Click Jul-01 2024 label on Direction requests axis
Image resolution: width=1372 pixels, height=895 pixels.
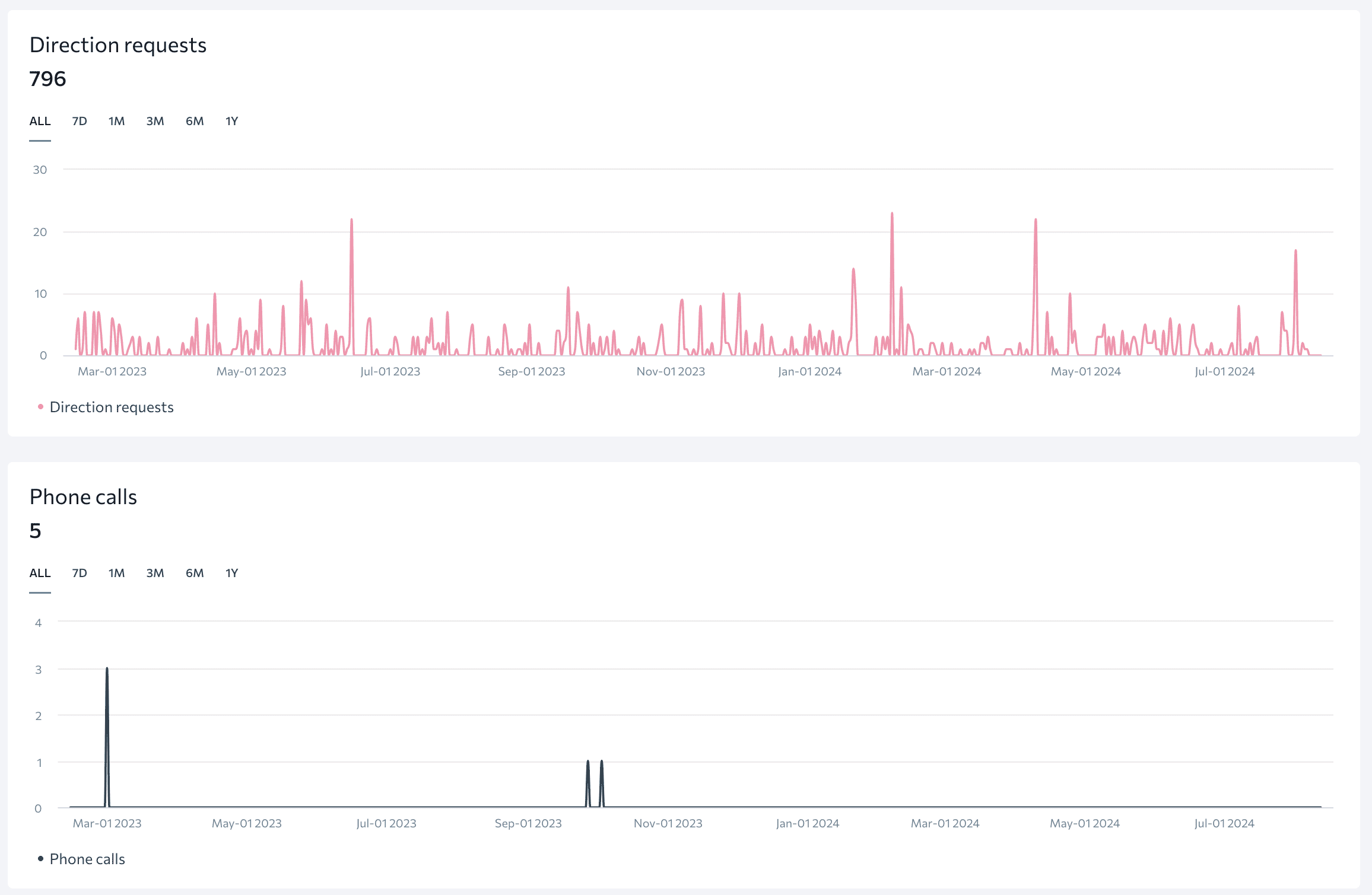[x=1225, y=372]
